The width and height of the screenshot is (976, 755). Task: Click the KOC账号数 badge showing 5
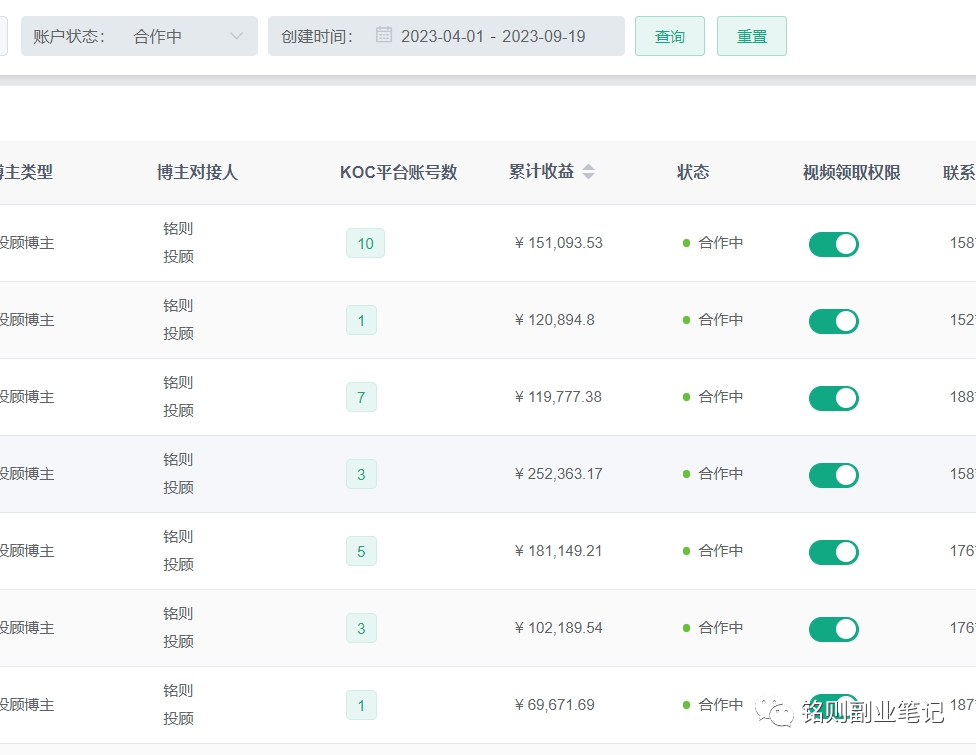[x=361, y=551]
